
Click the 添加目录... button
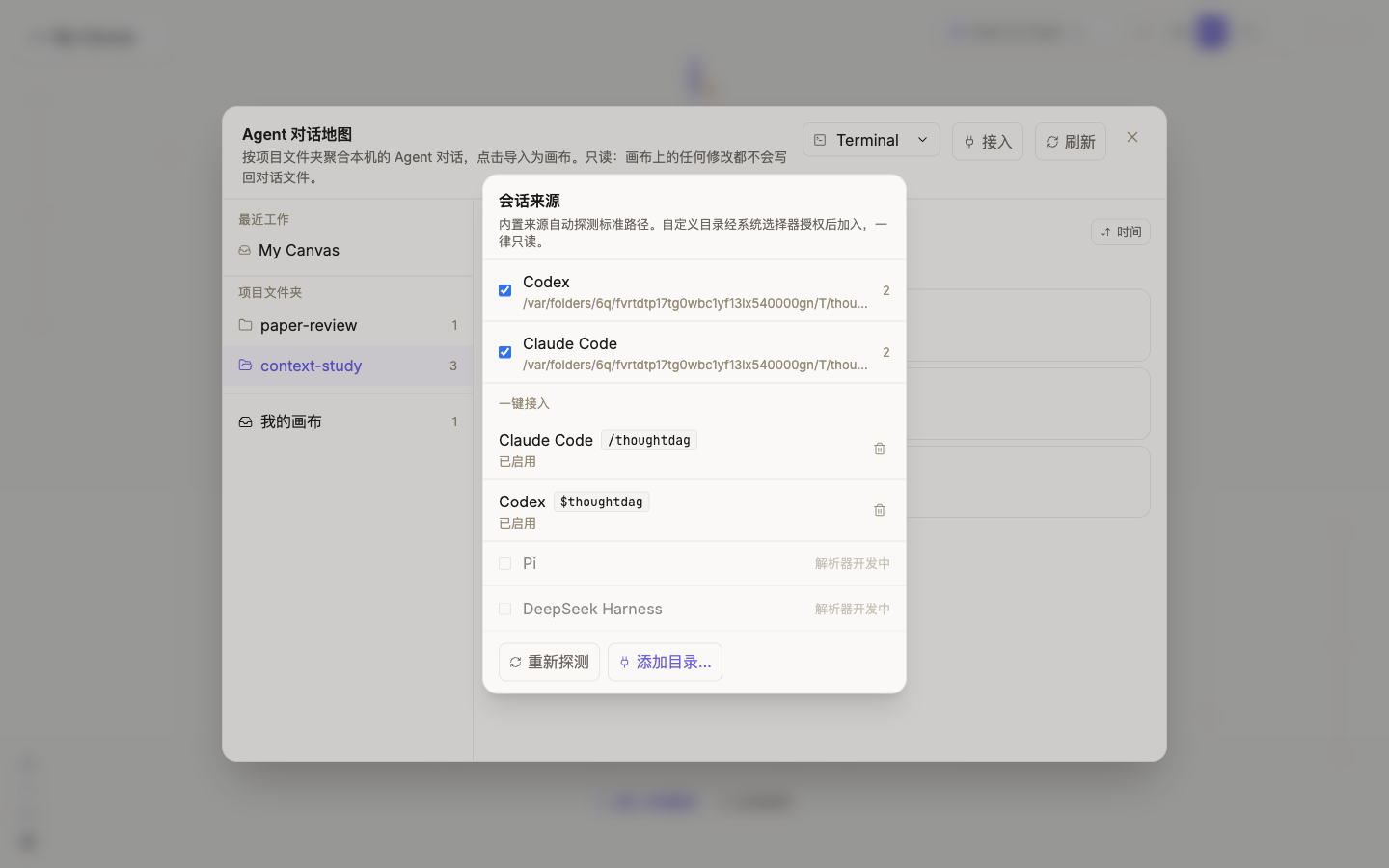point(665,662)
